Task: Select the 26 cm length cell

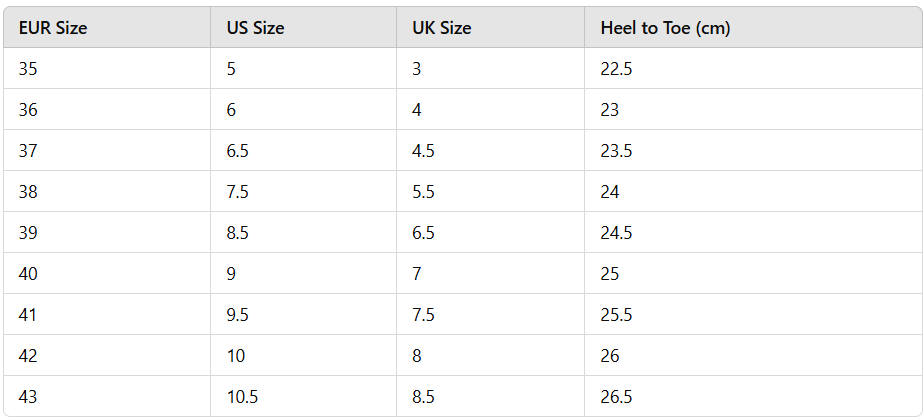Action: tap(610, 356)
